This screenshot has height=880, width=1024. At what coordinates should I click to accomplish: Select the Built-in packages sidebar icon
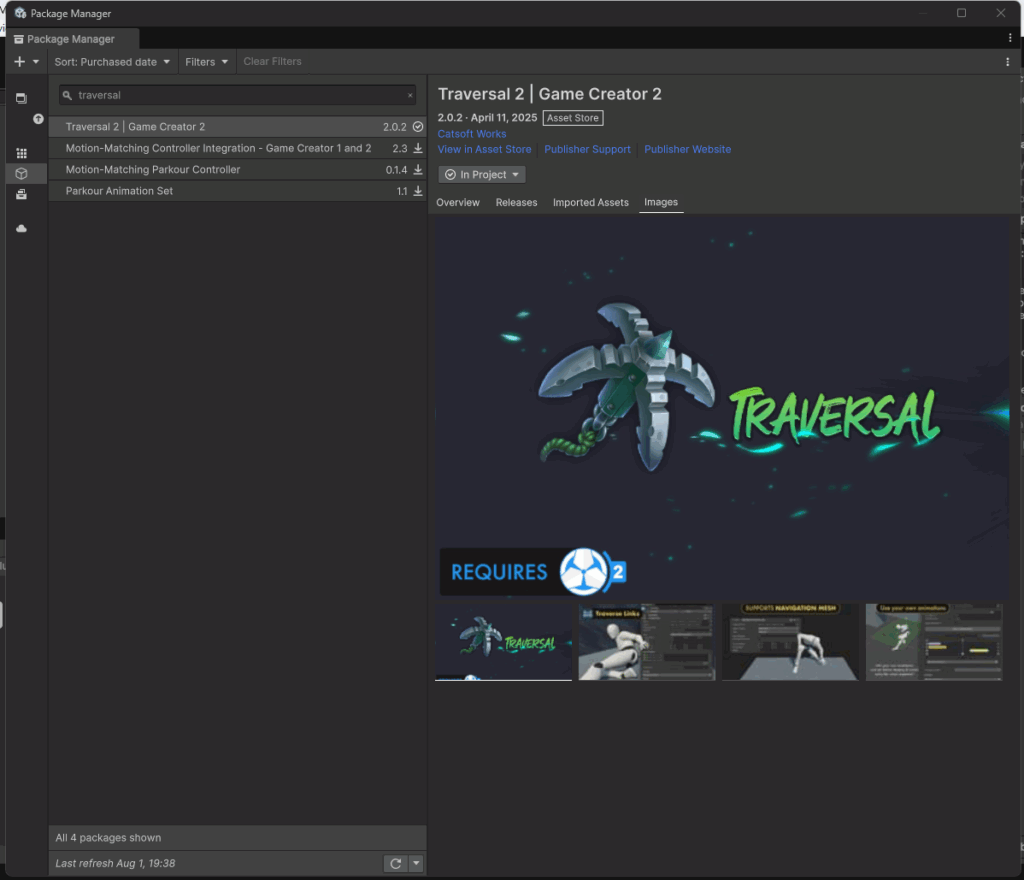[22, 195]
